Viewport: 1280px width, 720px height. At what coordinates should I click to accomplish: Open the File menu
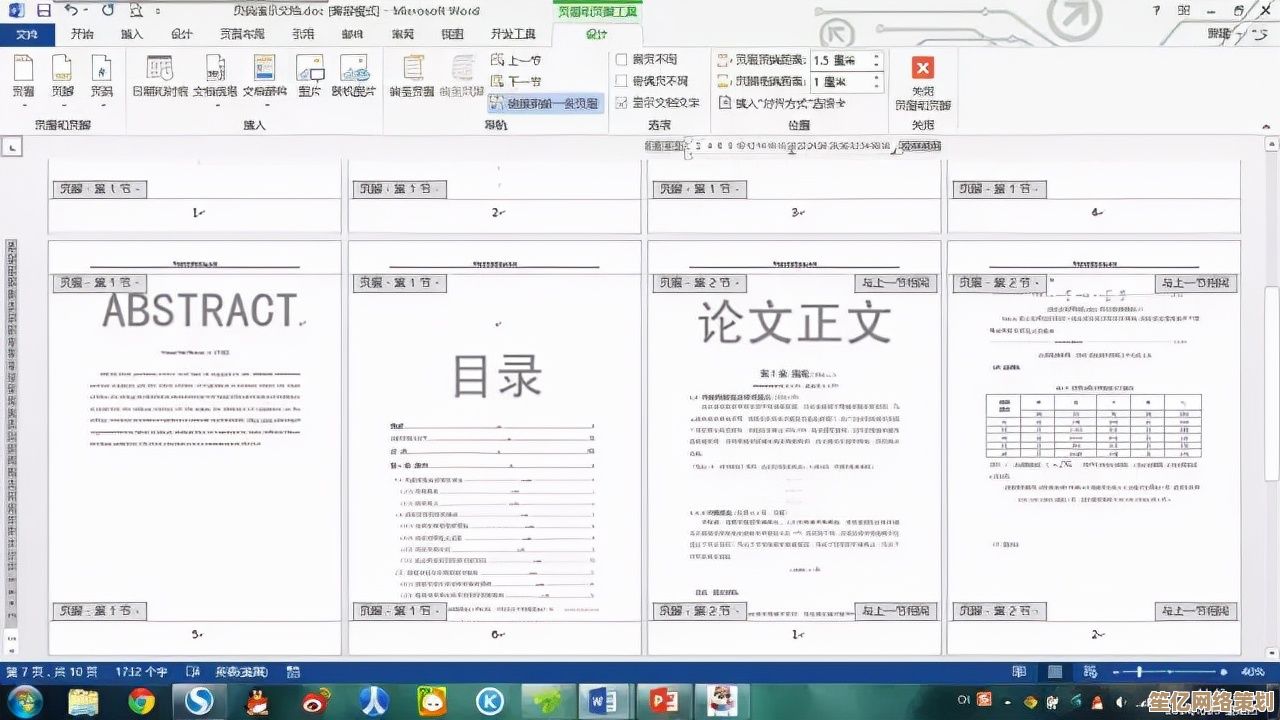[x=30, y=33]
